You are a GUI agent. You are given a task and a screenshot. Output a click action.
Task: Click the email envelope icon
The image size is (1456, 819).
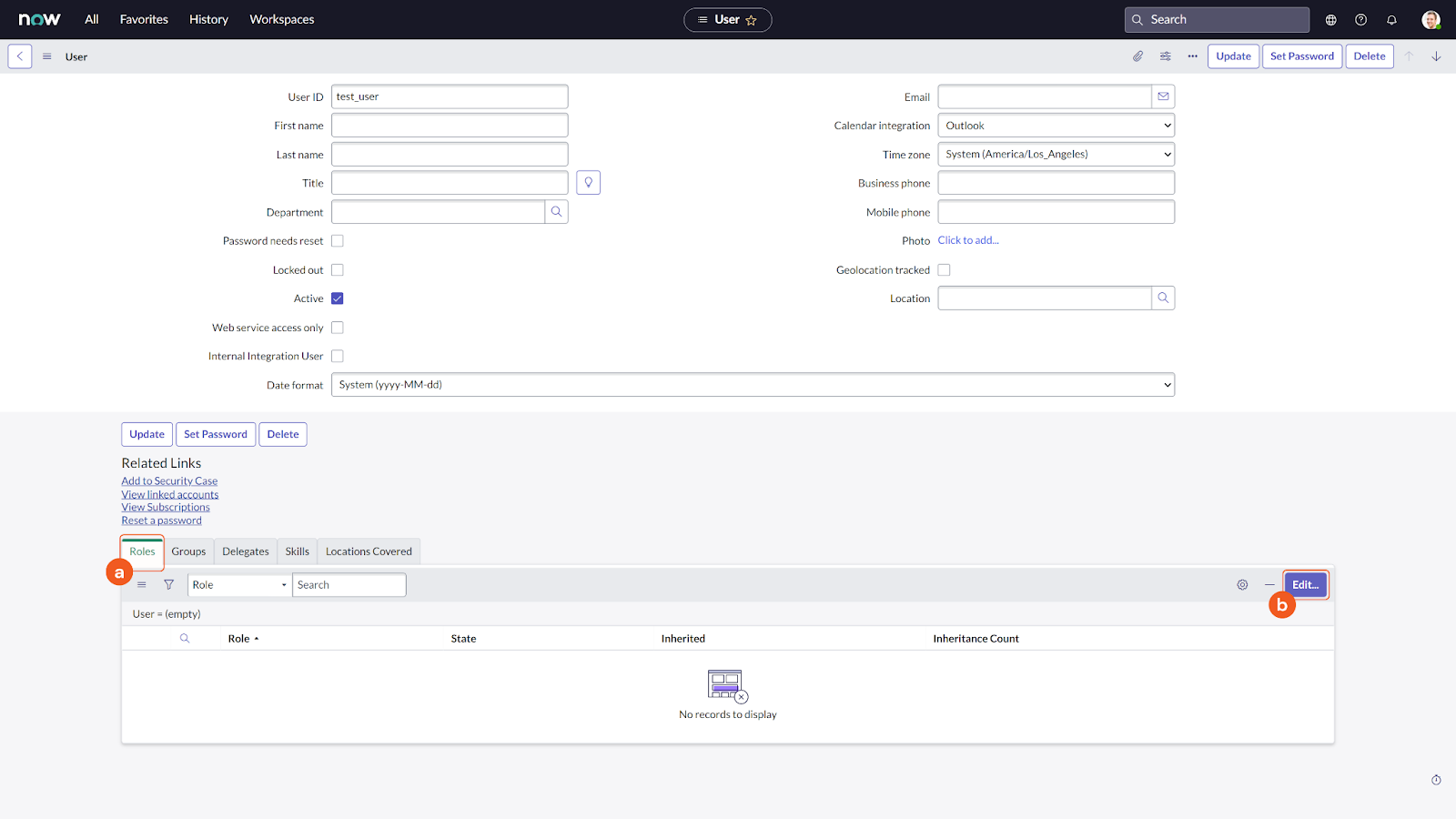coord(1163,96)
